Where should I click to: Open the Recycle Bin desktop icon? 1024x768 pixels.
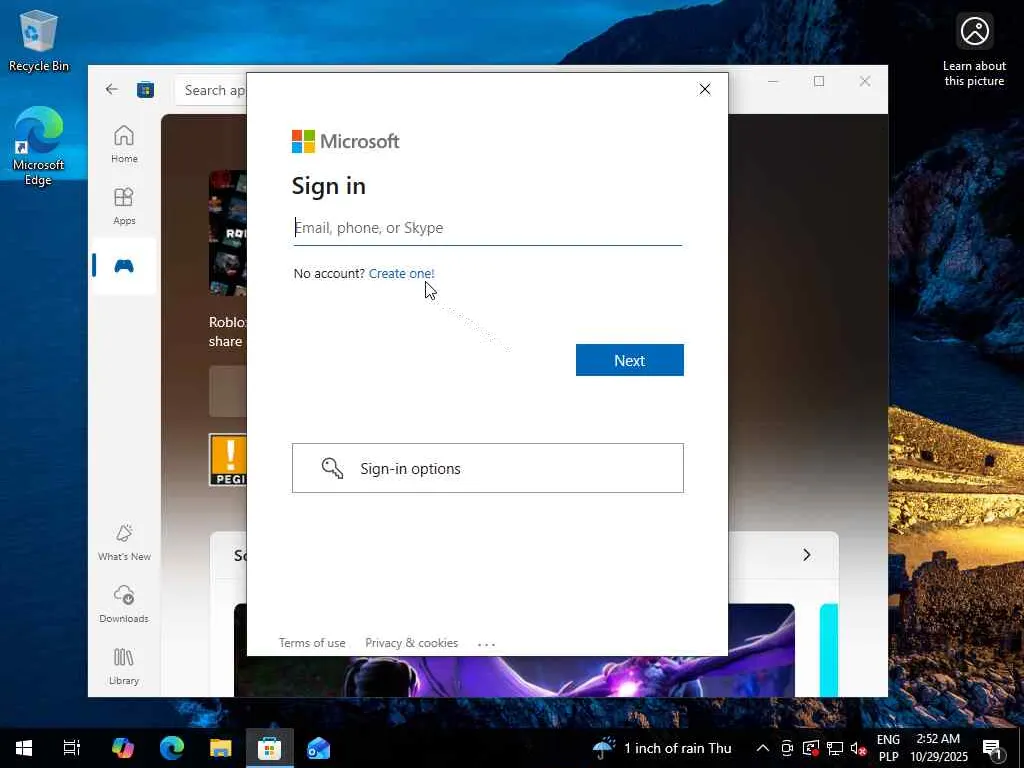[39, 40]
